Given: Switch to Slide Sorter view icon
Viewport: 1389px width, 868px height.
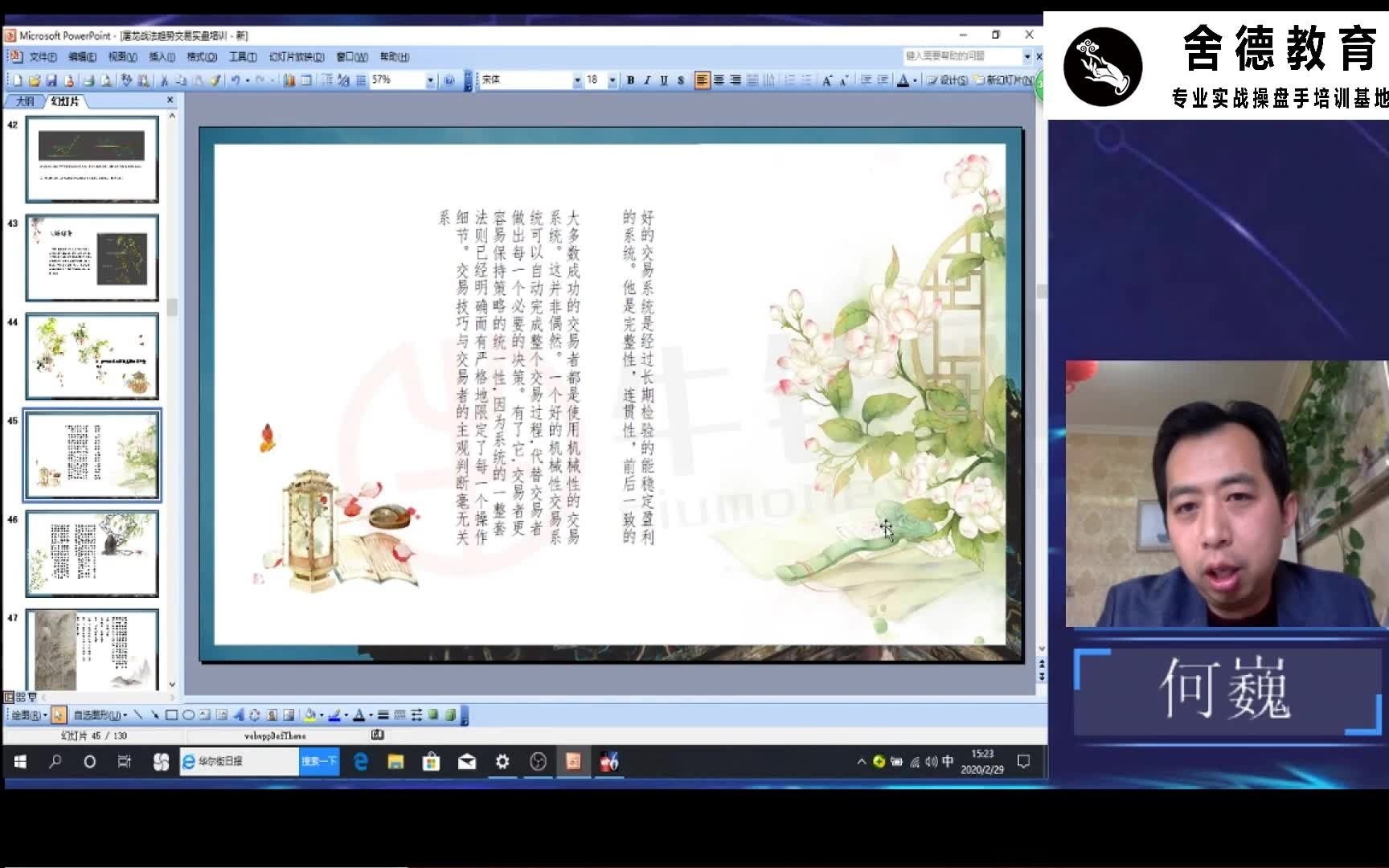Looking at the screenshot, I should click(x=20, y=697).
